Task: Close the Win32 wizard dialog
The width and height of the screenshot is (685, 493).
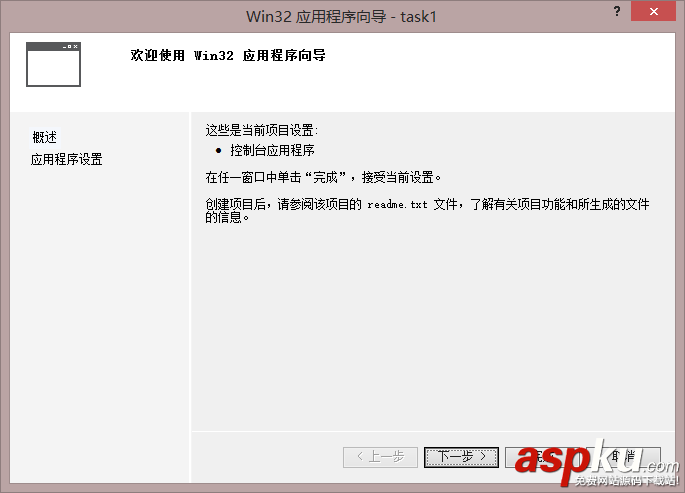Action: [654, 11]
